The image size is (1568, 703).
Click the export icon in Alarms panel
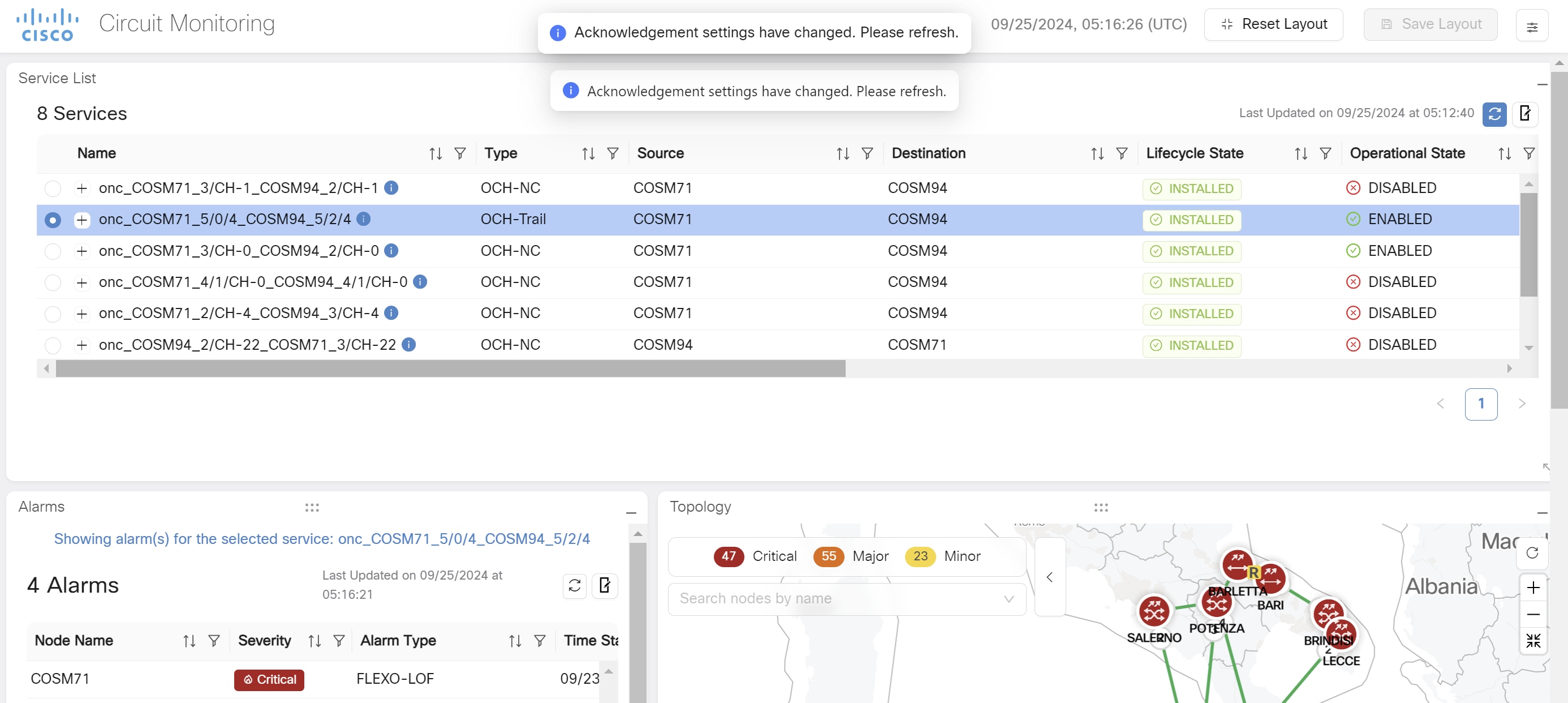pyautogui.click(x=607, y=586)
